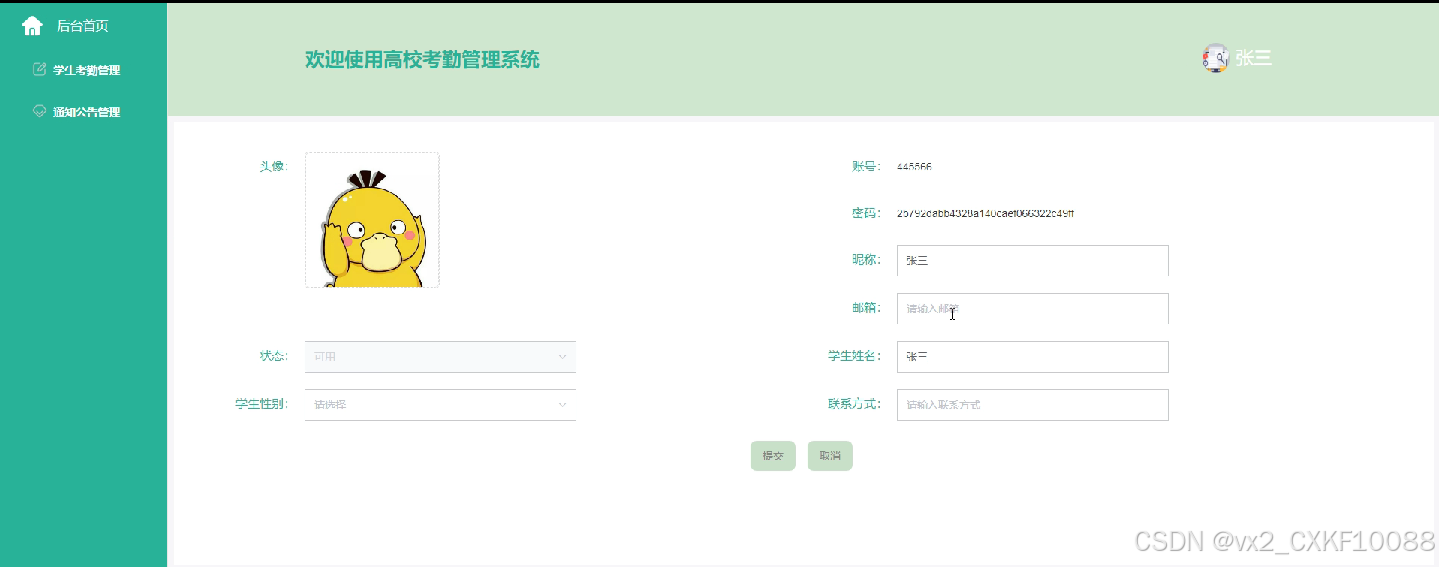Click the user avatar icon beside 张三
The width and height of the screenshot is (1439, 567).
click(1215, 58)
